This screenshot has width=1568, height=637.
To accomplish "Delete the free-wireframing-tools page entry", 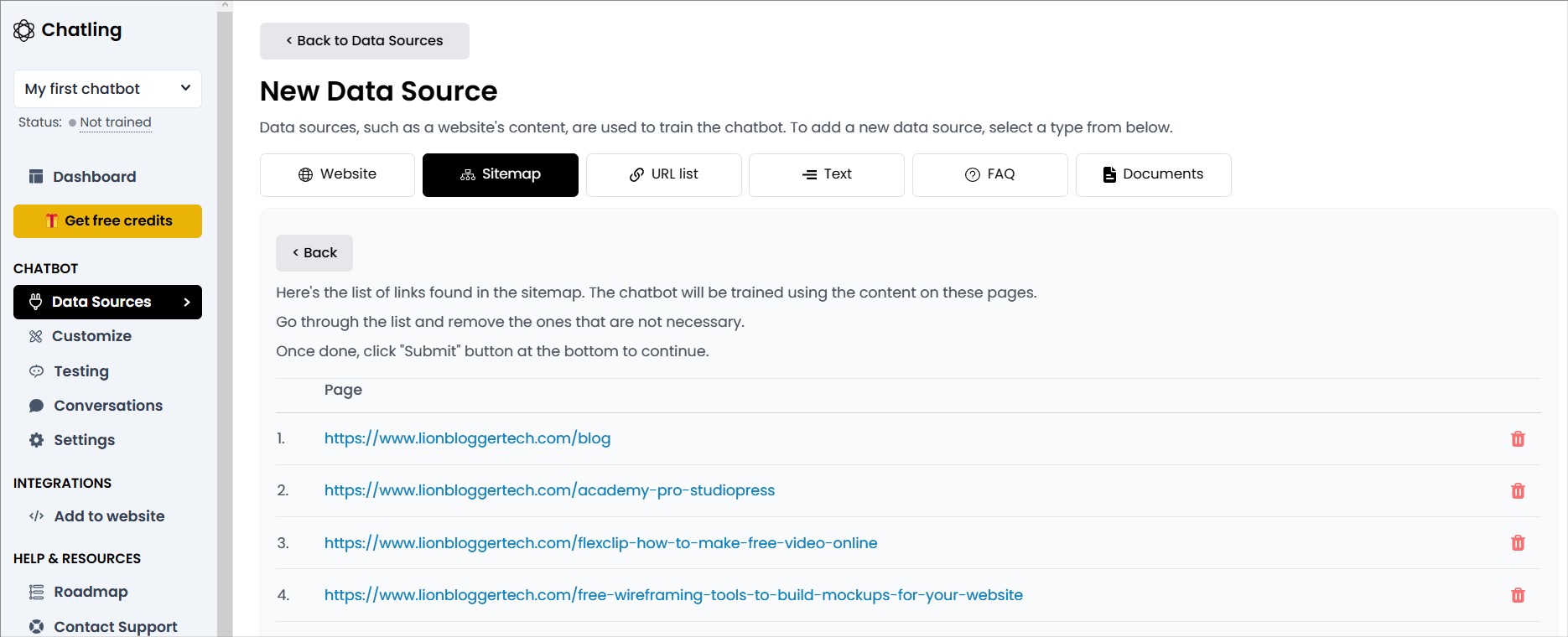I will pyautogui.click(x=1517, y=595).
